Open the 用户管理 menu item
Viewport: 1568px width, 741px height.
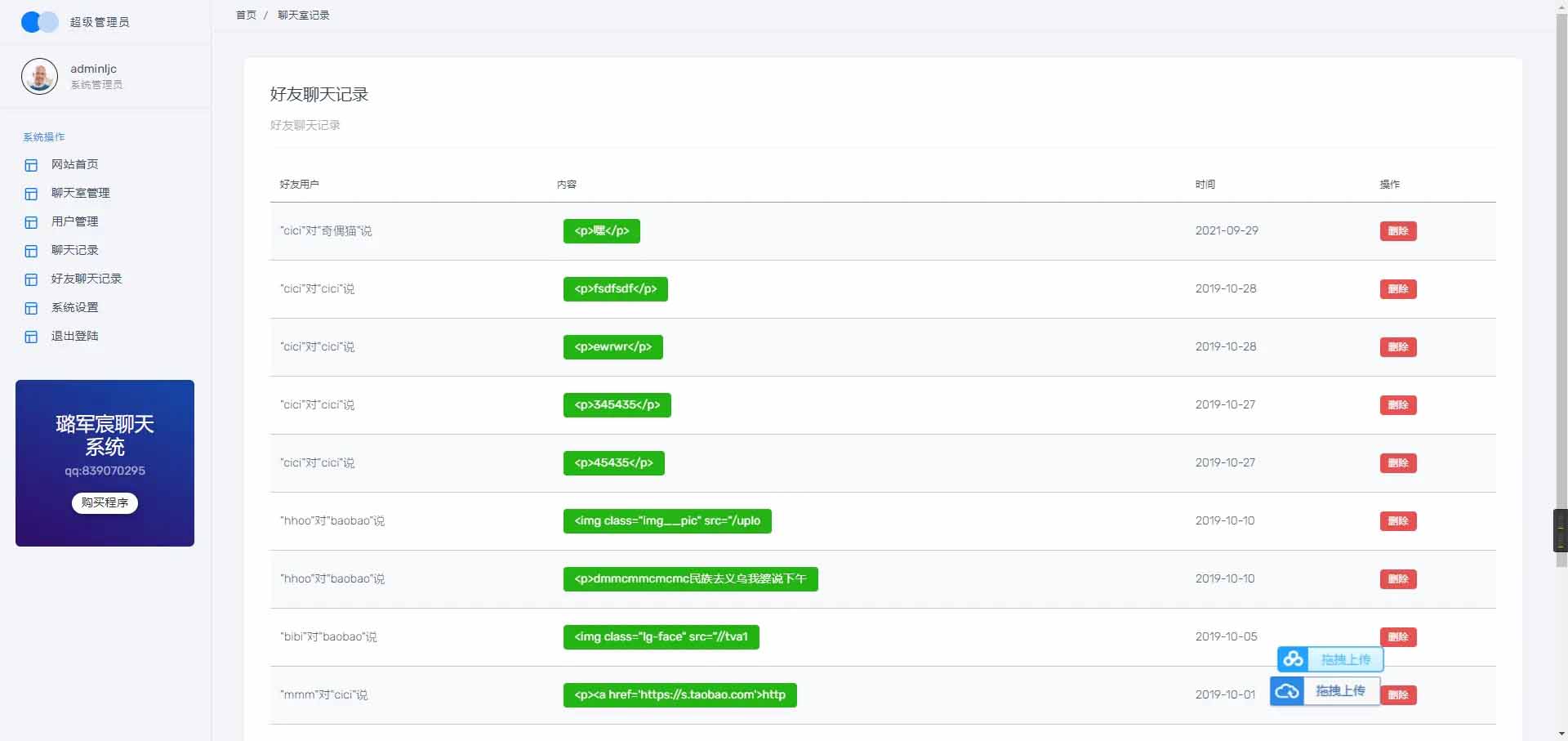[x=74, y=221]
